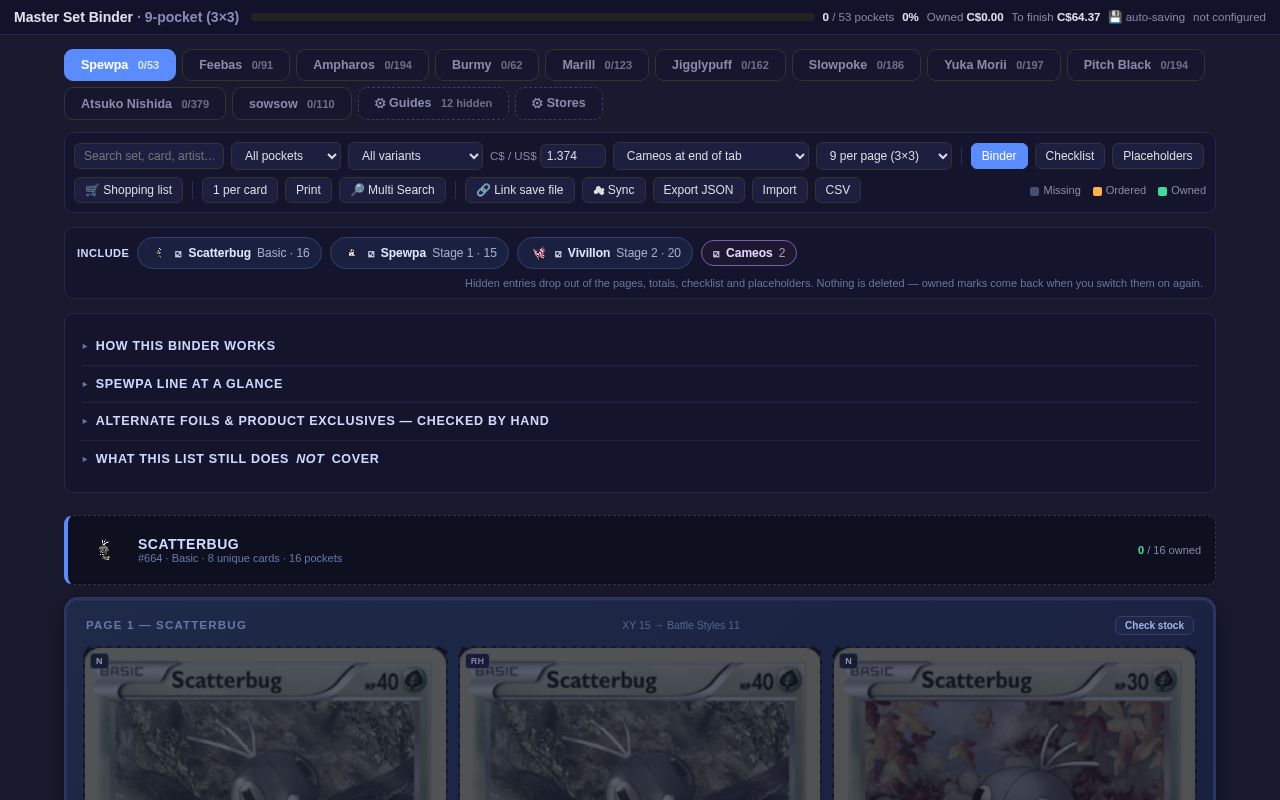Click the grass energy symbol on the 30 HP card
The height and width of the screenshot is (800, 1280).
tap(1164, 681)
